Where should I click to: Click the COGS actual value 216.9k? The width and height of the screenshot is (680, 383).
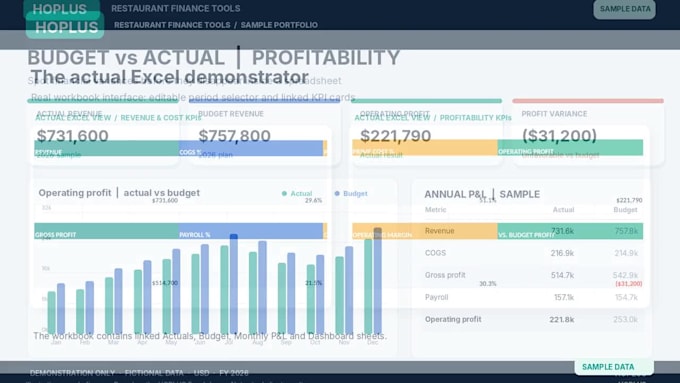562,253
